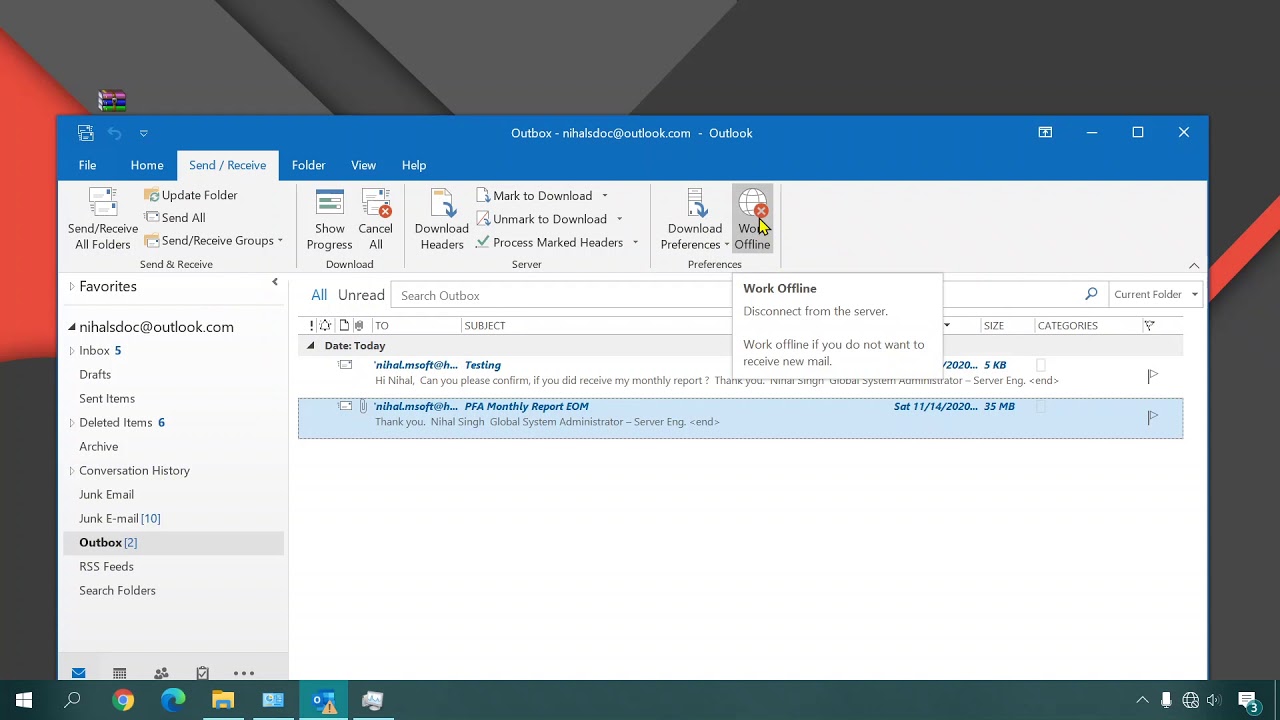This screenshot has height=720, width=1280.
Task: Click the Undo icon in title bar
Action: pyautogui.click(x=115, y=133)
